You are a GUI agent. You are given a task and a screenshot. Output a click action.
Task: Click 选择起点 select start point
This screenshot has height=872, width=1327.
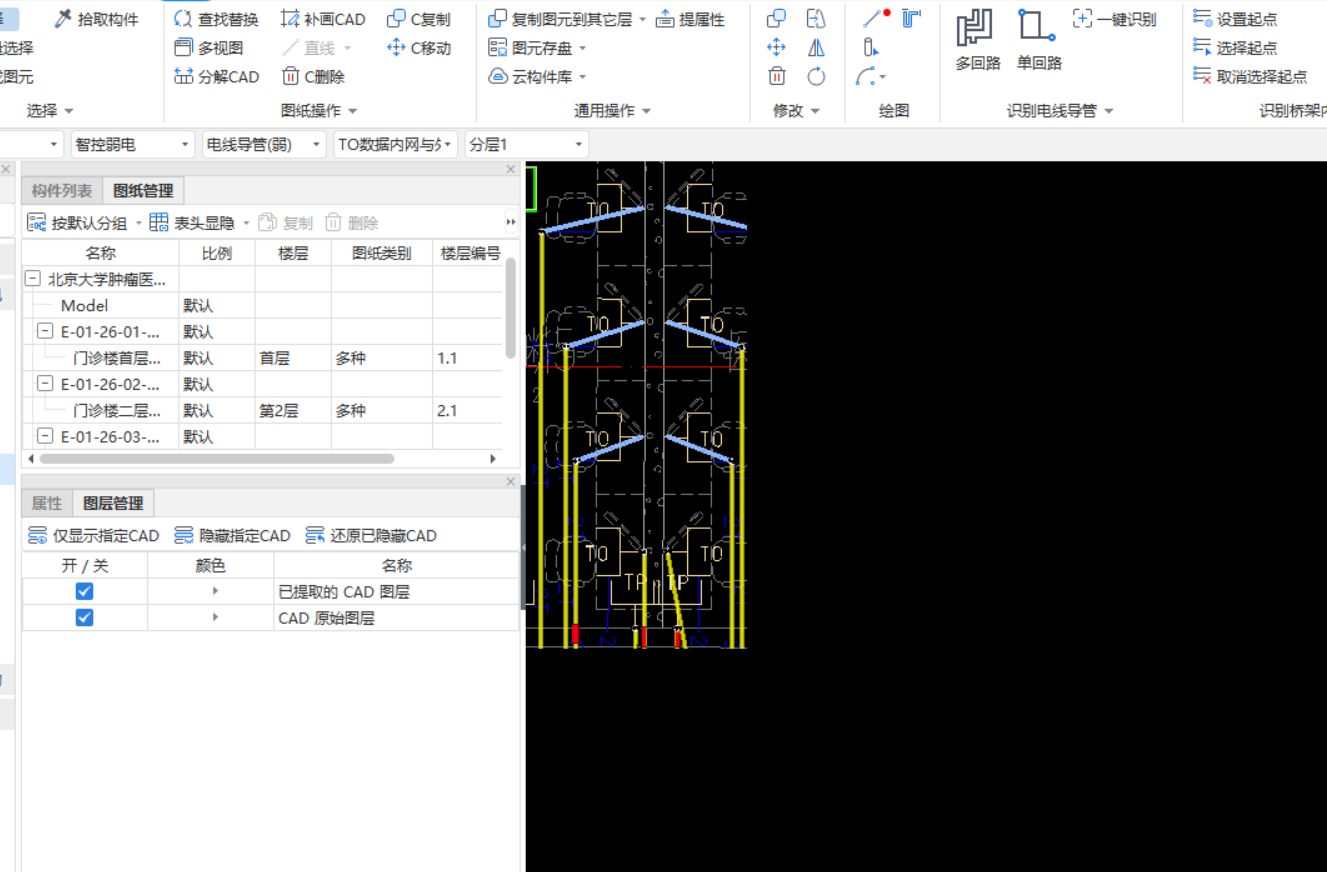click(1235, 47)
